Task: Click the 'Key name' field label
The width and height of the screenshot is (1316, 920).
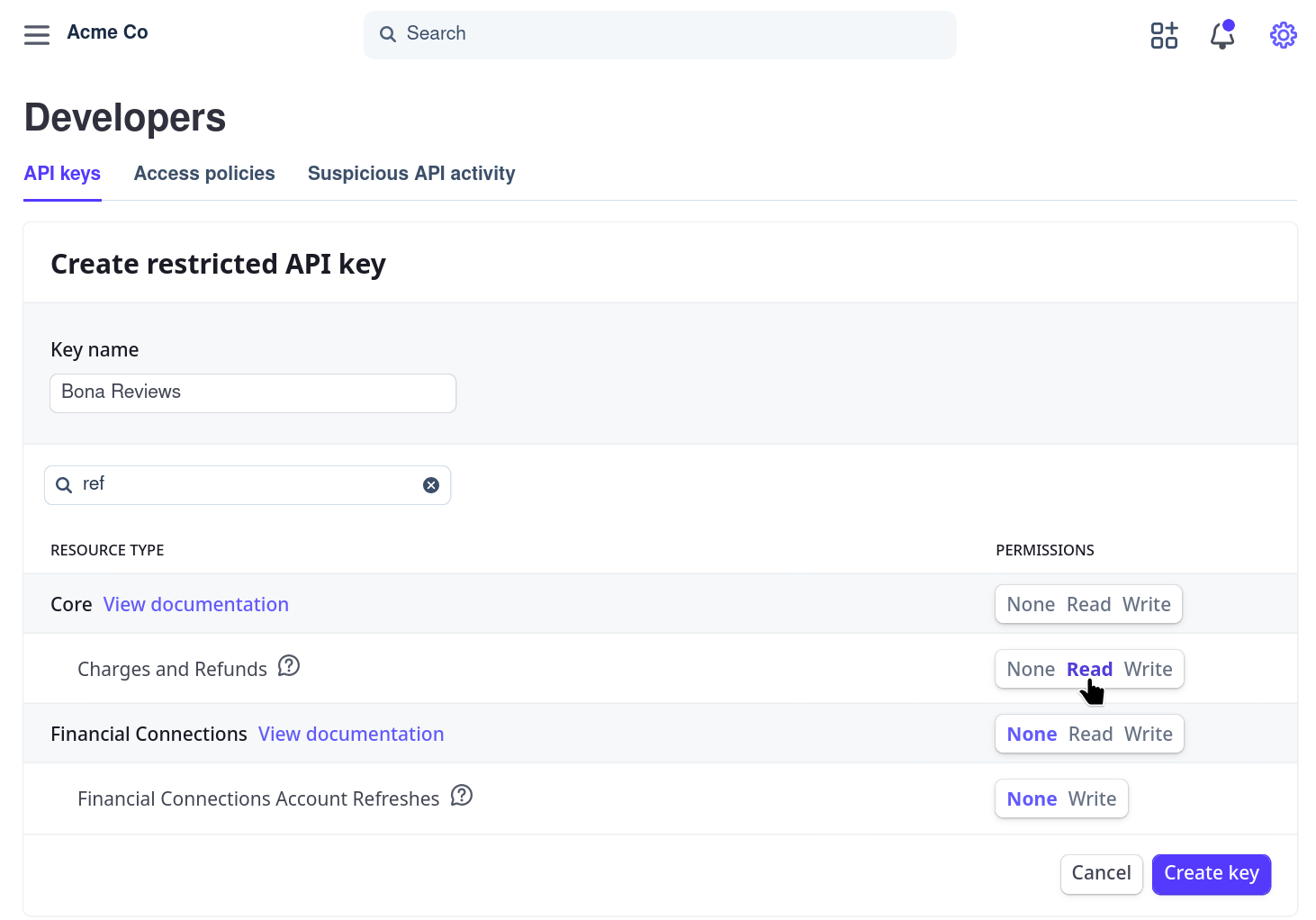Action: (95, 349)
